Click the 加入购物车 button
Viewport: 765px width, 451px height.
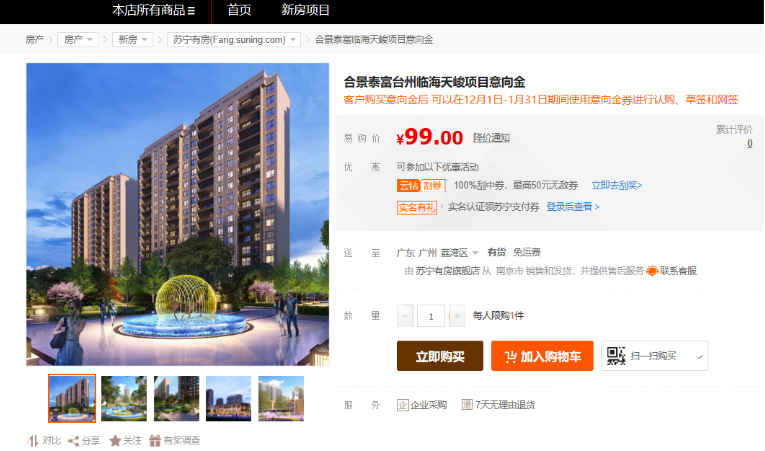point(542,356)
